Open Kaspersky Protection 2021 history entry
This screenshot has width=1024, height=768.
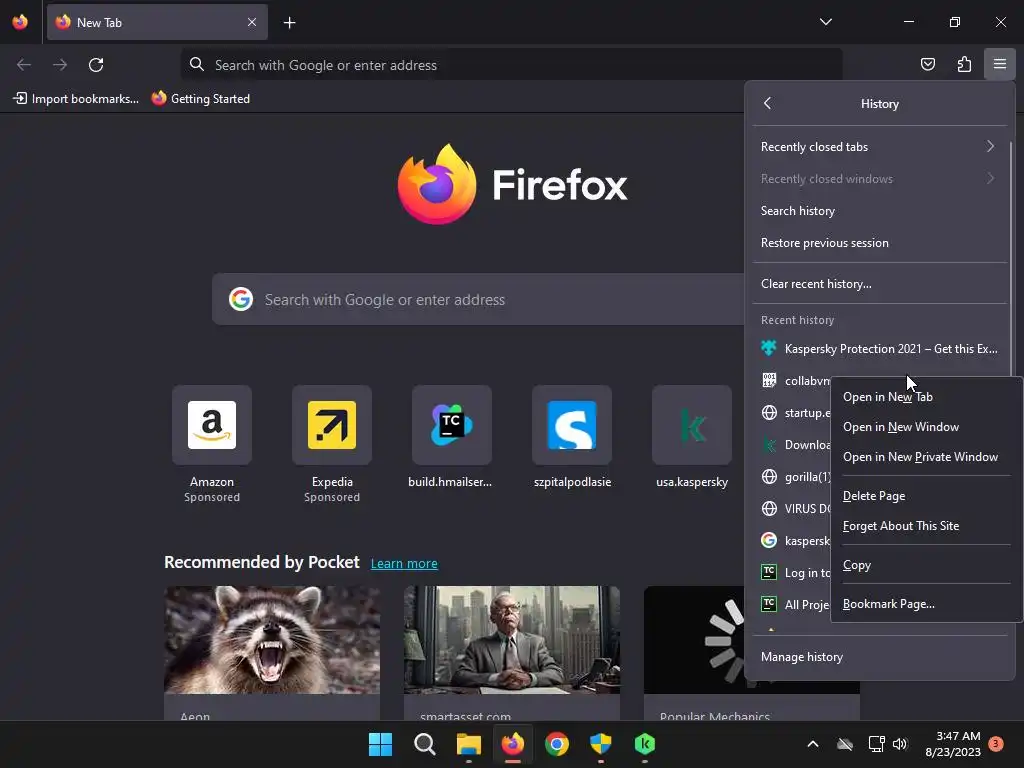[x=879, y=349]
